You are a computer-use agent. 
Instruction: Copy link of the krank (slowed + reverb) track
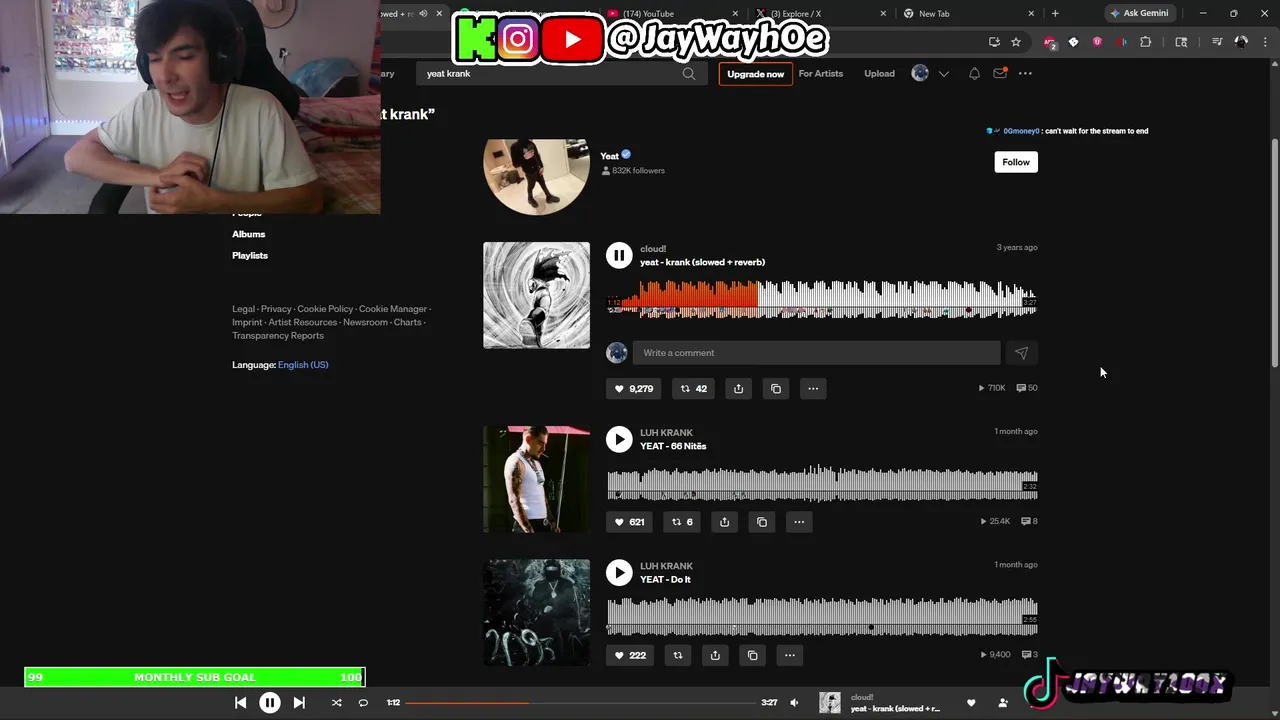coord(775,388)
